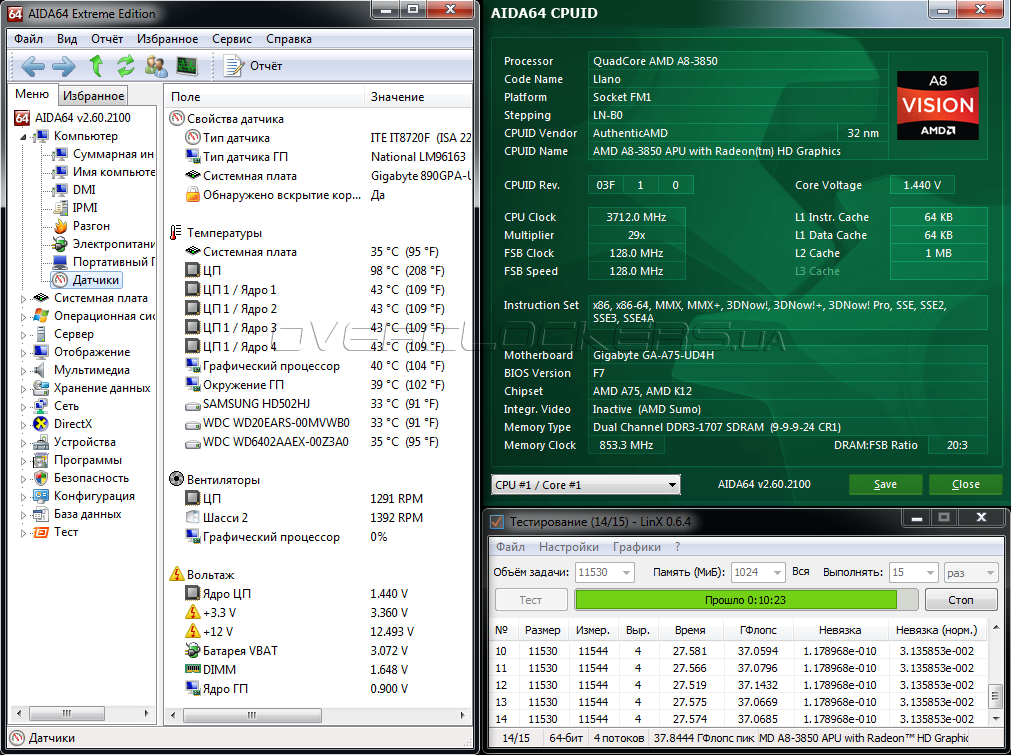This screenshot has height=755, width=1011.
Task: Open the Память (МиБ) dropdown in LinX
Action: point(777,572)
